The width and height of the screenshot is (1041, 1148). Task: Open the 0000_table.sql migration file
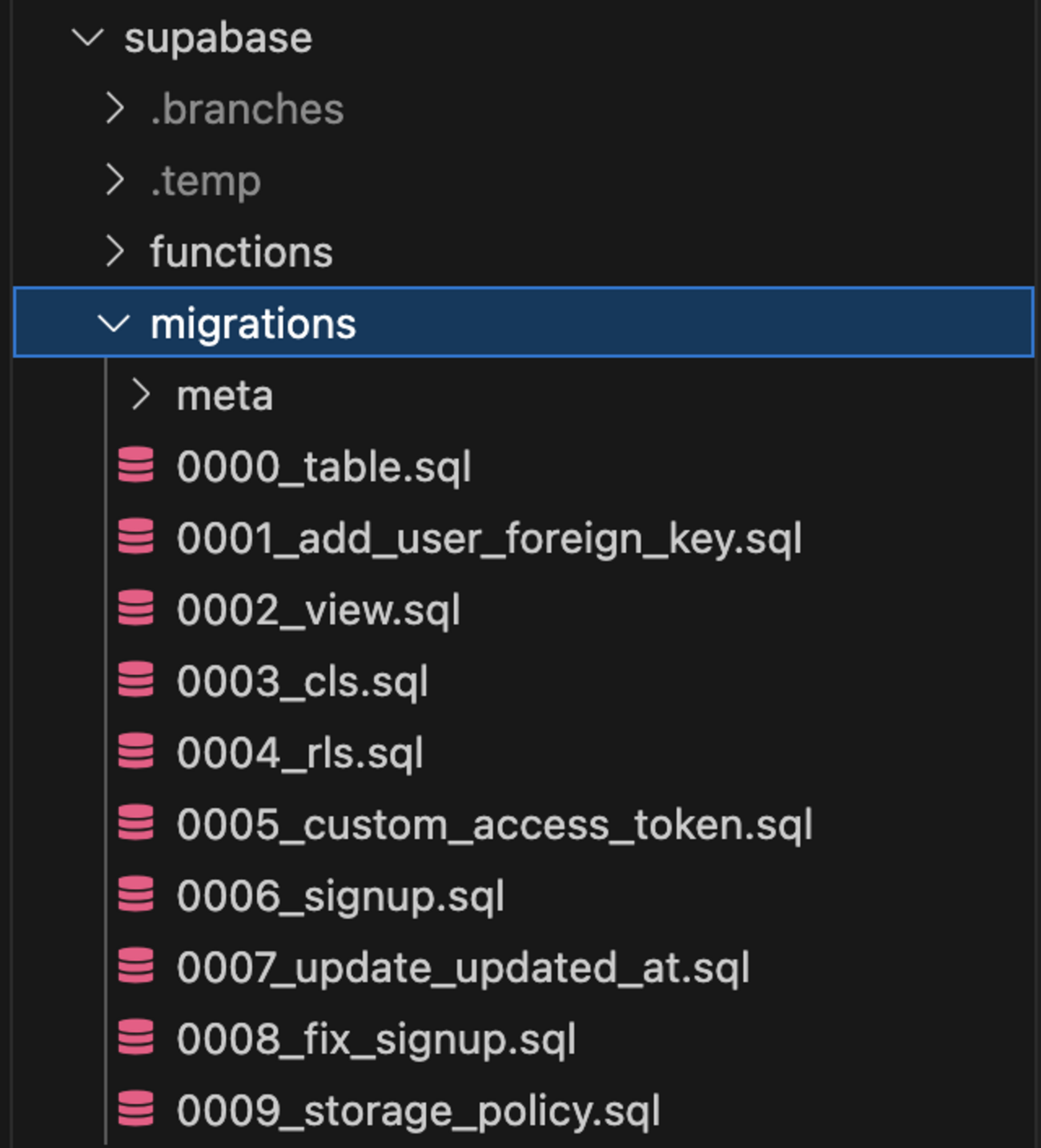click(323, 467)
